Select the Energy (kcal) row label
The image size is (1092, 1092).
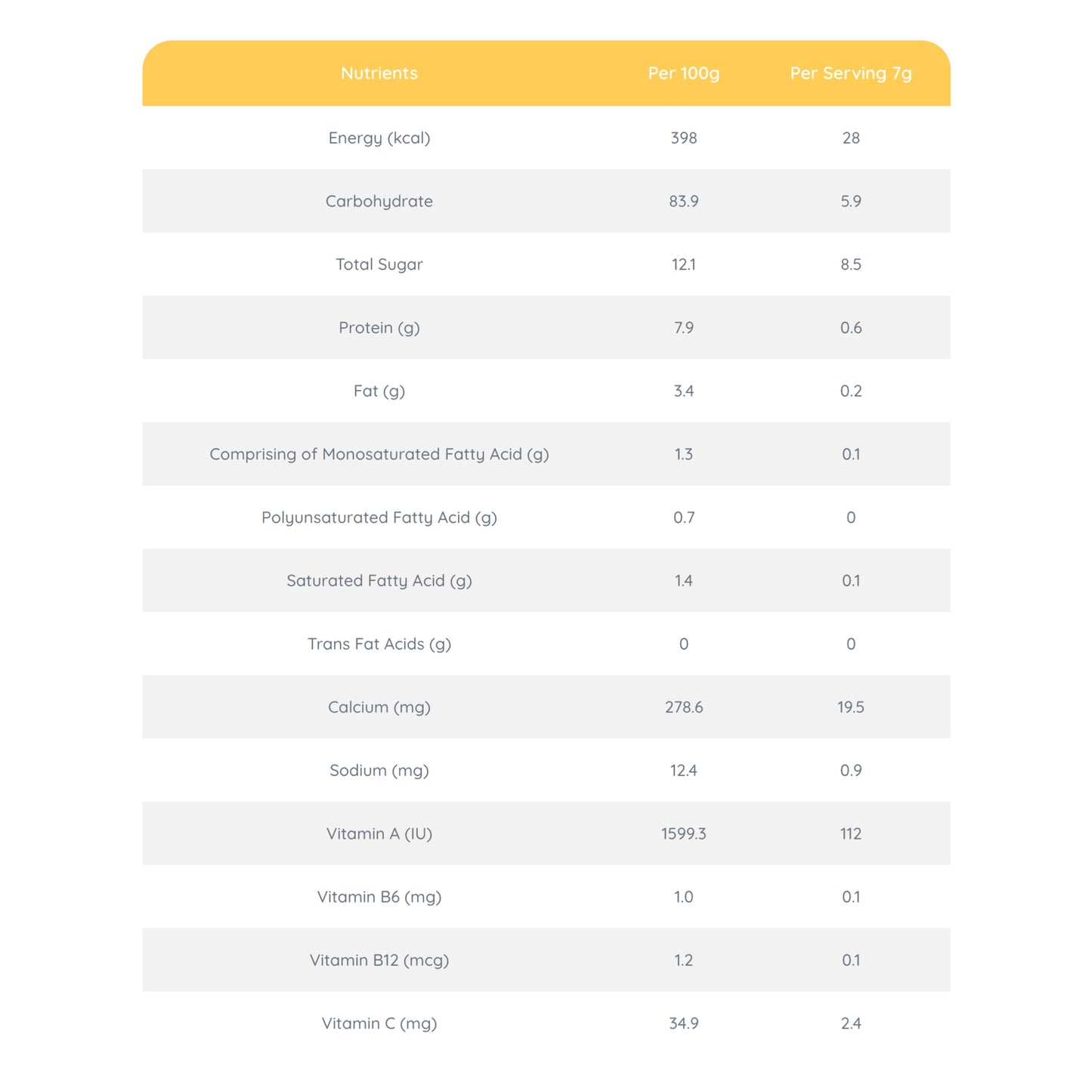coord(379,138)
